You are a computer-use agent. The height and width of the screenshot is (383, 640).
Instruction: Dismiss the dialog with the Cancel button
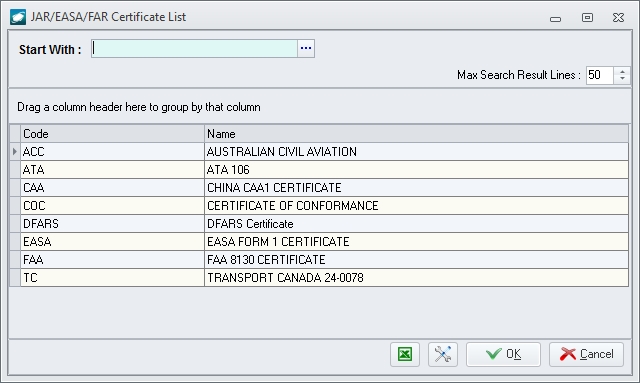coord(586,354)
